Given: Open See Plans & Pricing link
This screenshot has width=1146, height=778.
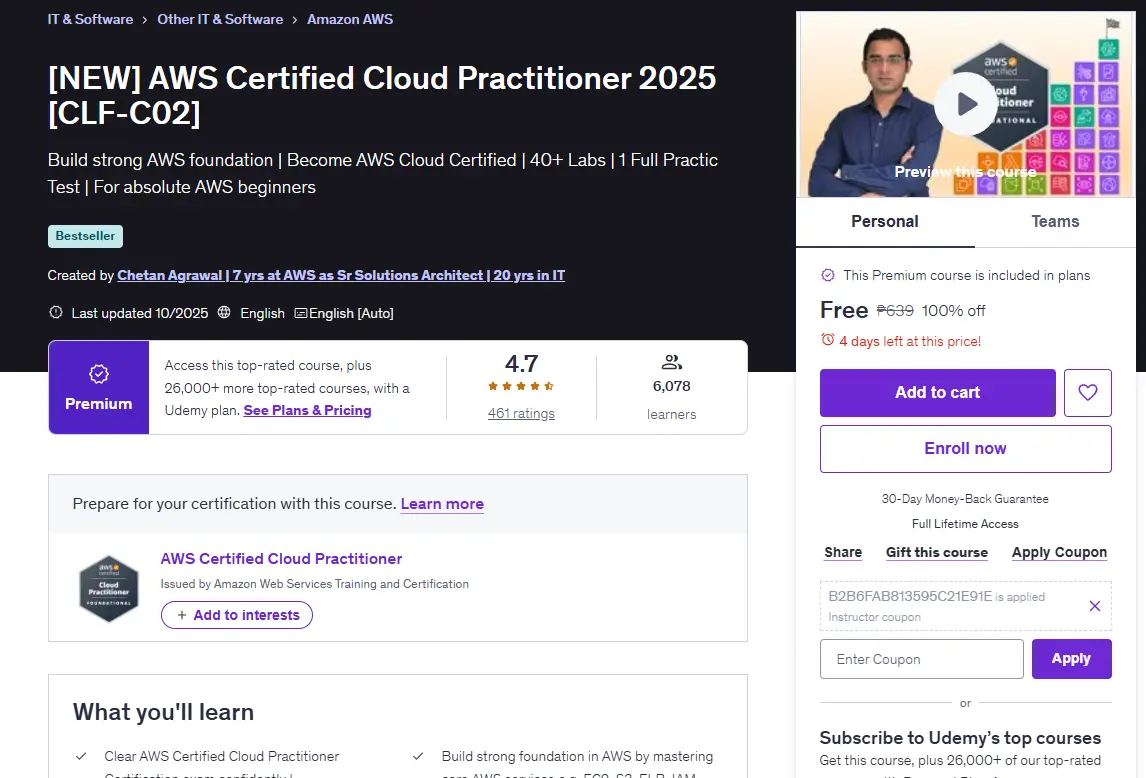Looking at the screenshot, I should click(x=307, y=410).
